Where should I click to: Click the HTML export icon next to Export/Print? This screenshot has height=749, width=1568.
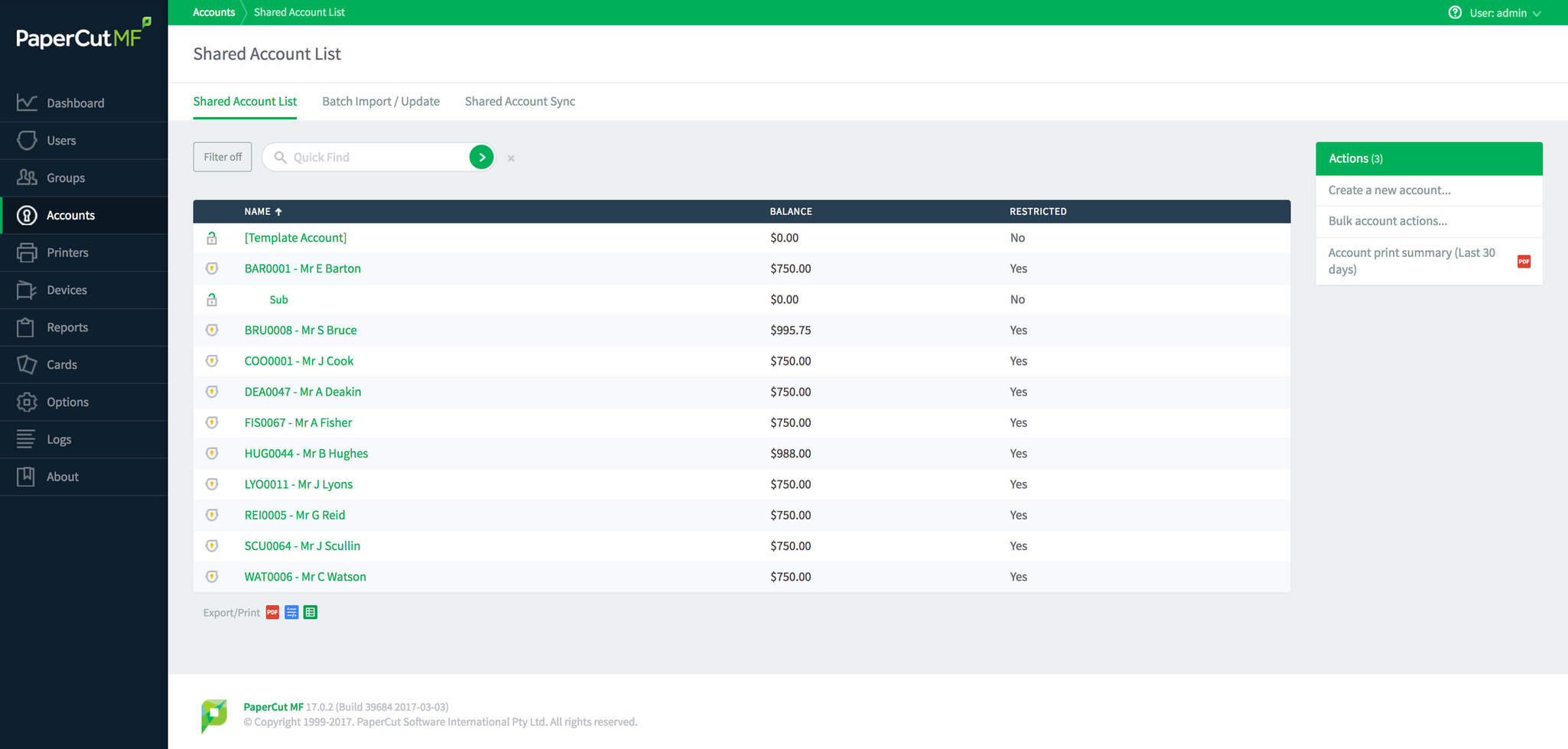pyautogui.click(x=291, y=612)
